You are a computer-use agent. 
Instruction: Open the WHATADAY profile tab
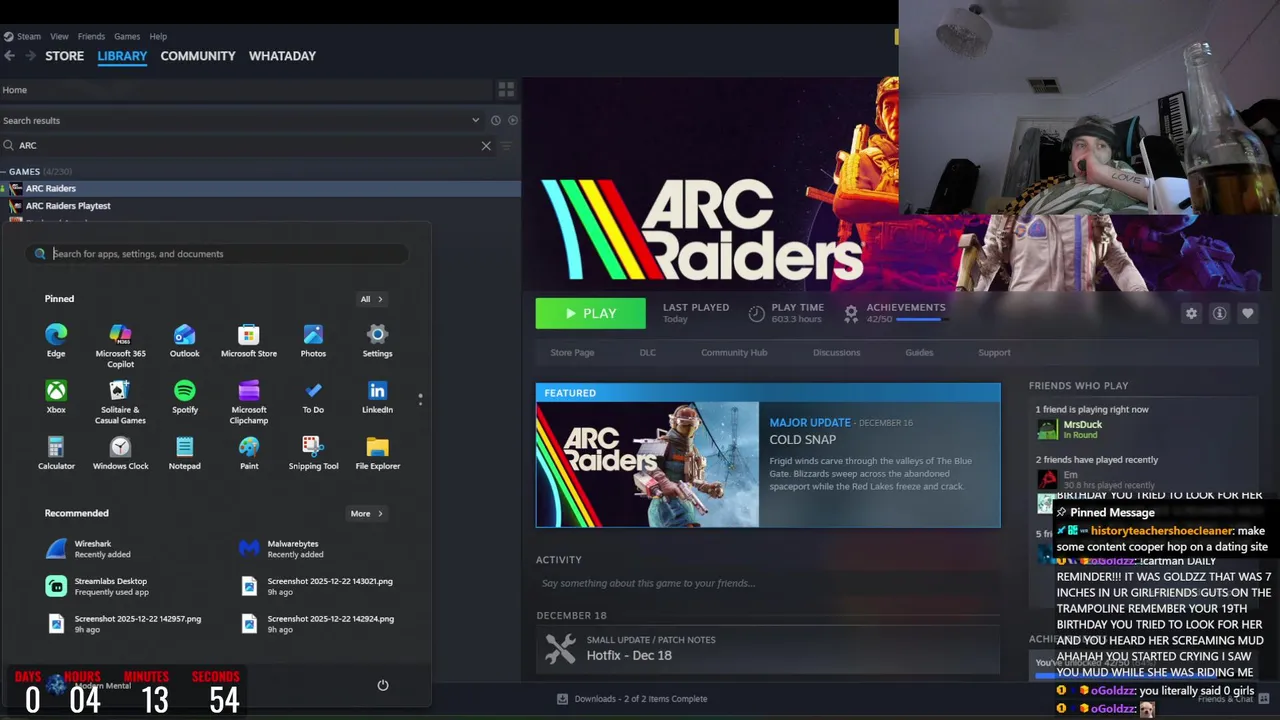(282, 56)
